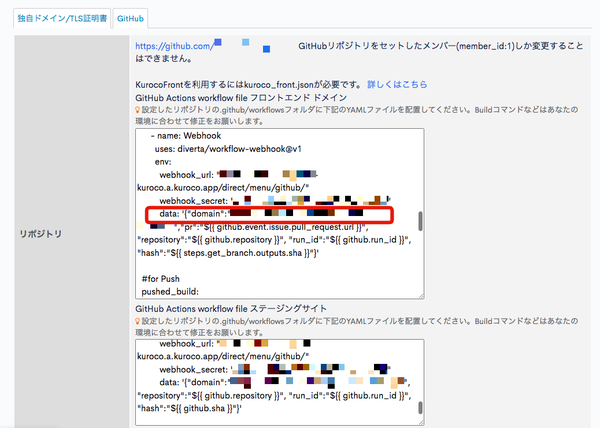Click the 'env:' line in frontend workflow
The image size is (600, 428).
[163, 162]
